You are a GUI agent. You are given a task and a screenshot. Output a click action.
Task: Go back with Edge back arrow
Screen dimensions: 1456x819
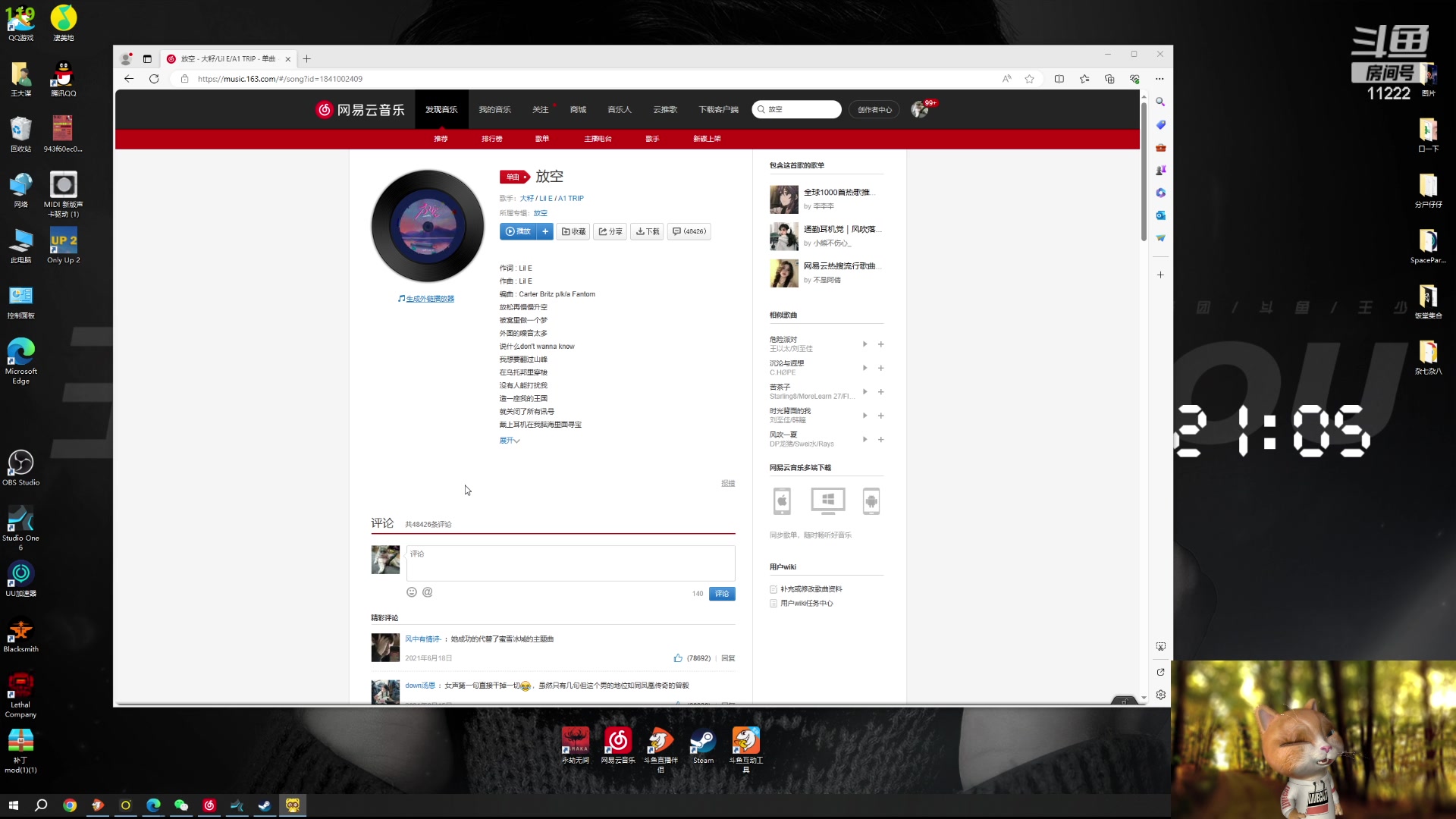pos(129,79)
